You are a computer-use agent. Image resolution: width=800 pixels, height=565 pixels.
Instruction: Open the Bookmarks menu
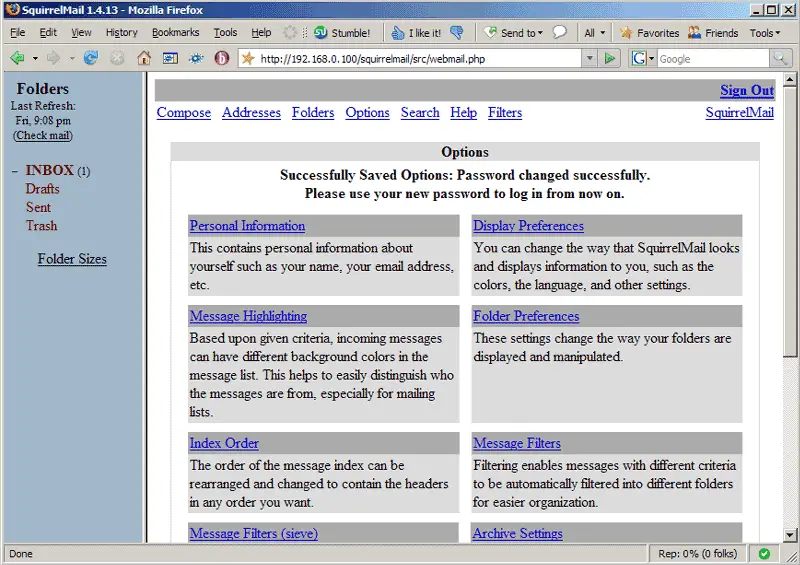[176, 33]
